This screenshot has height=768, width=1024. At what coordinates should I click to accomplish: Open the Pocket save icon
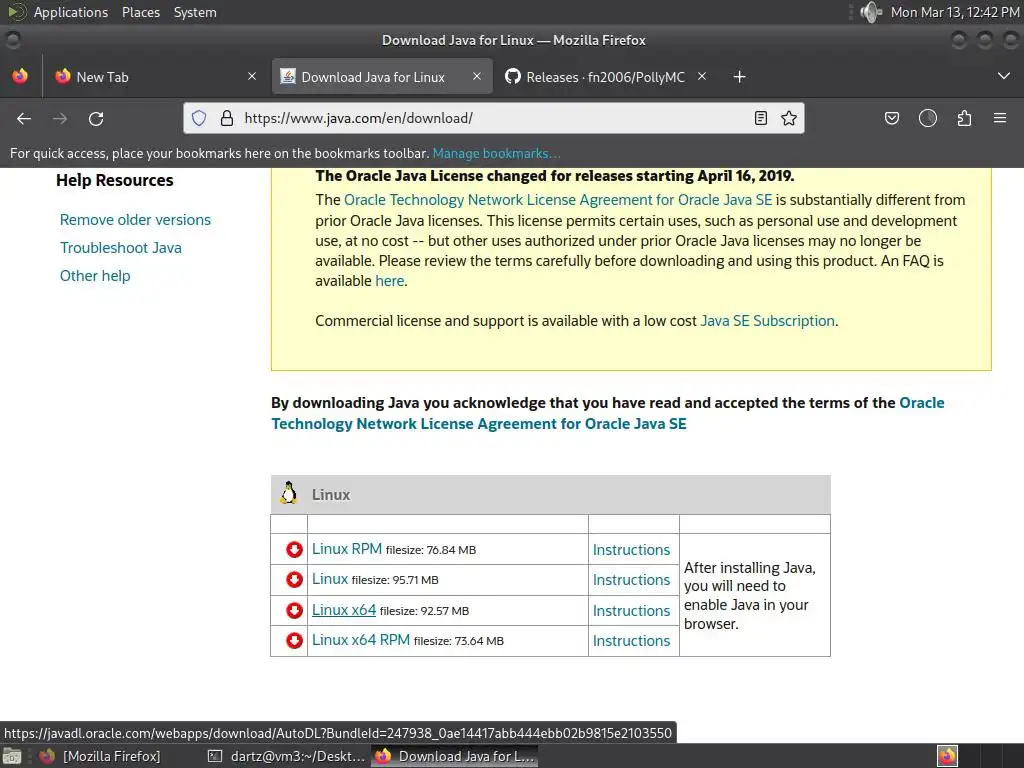891,118
